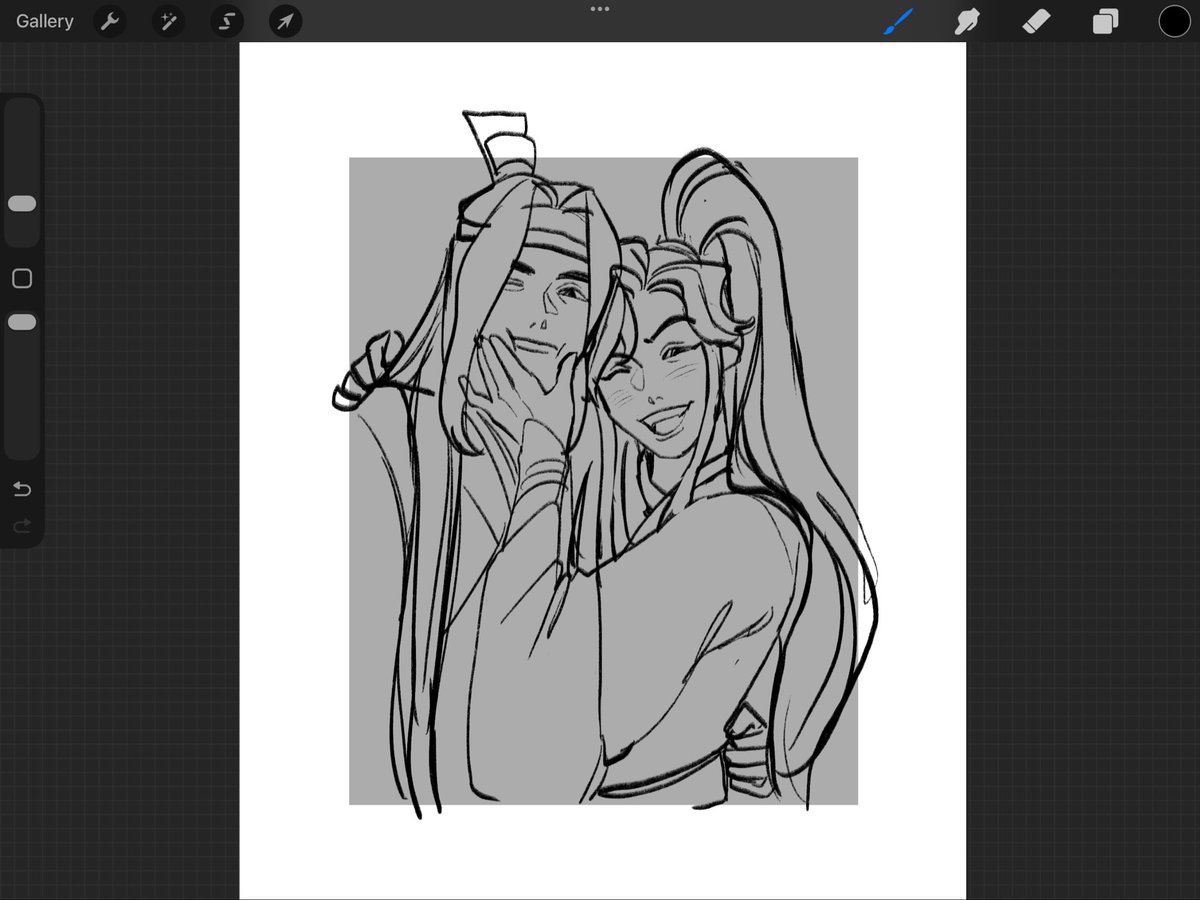The width and height of the screenshot is (1200, 900).
Task: Select the Brush tool
Action: tap(898, 21)
